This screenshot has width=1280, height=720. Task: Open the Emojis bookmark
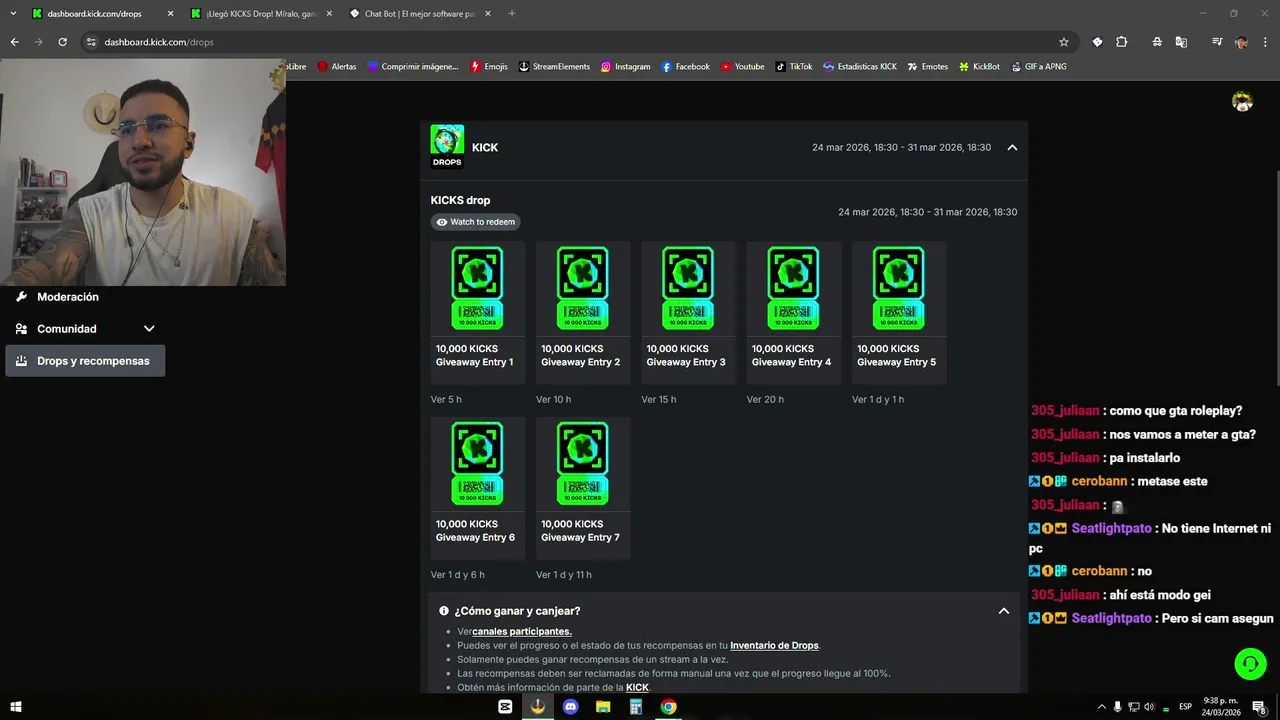pyautogui.click(x=489, y=67)
